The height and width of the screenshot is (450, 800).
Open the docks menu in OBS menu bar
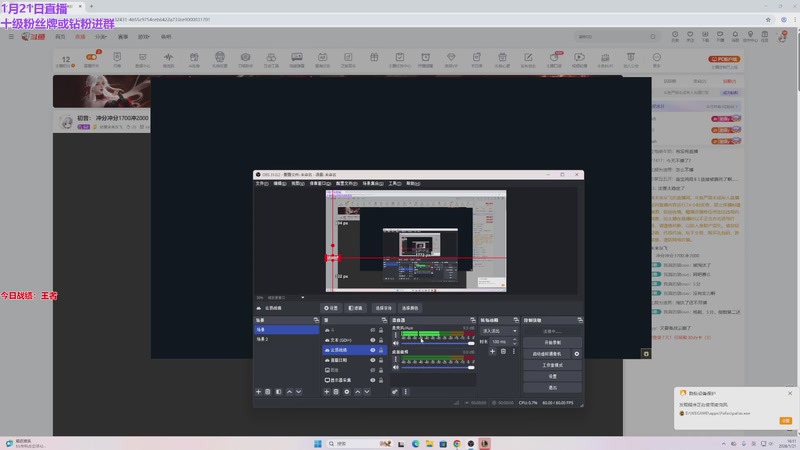[x=320, y=184]
